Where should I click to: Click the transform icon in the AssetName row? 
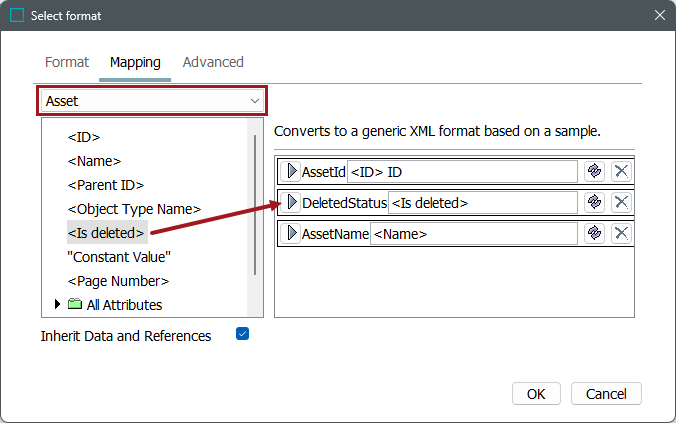(x=594, y=233)
